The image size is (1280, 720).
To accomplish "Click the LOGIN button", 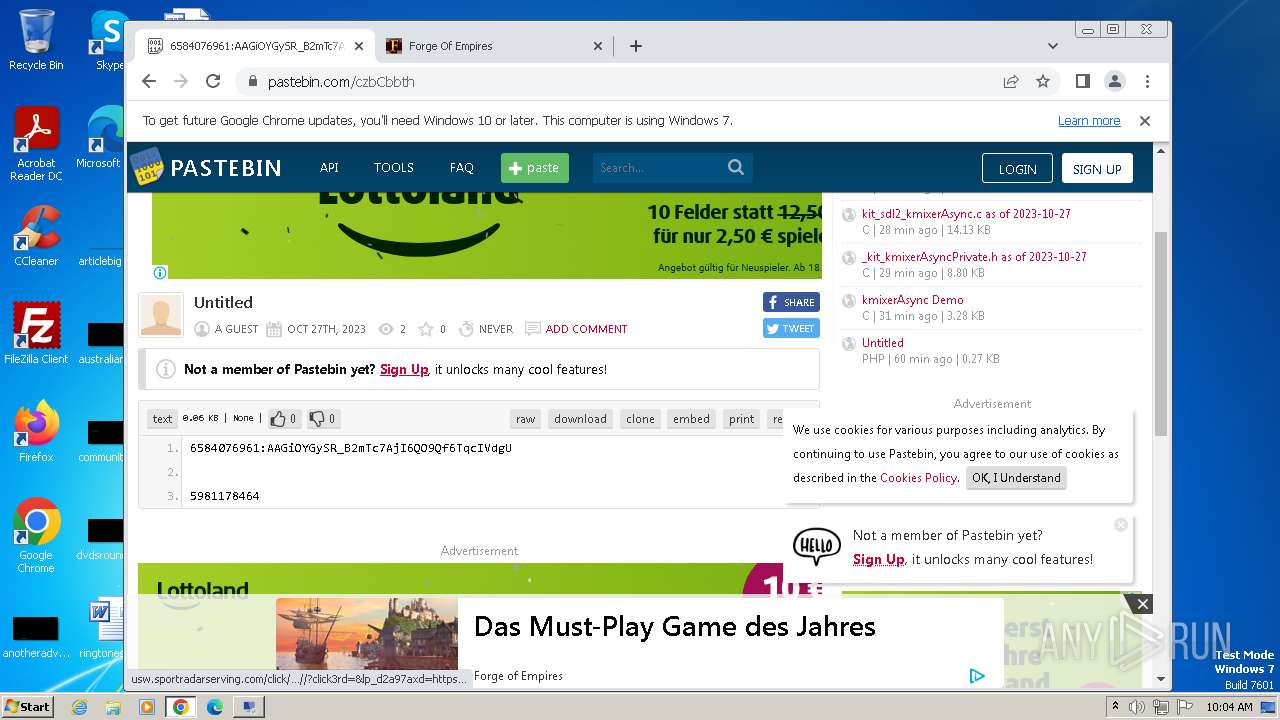I will [1017, 169].
